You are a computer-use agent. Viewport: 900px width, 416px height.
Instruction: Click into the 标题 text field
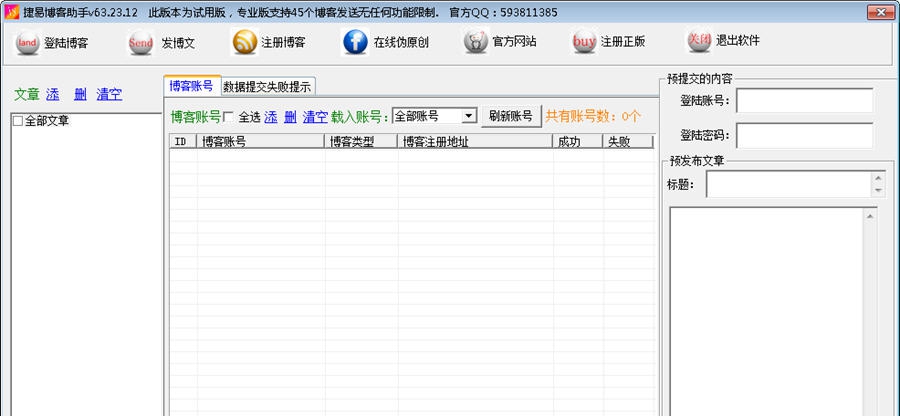click(789, 184)
